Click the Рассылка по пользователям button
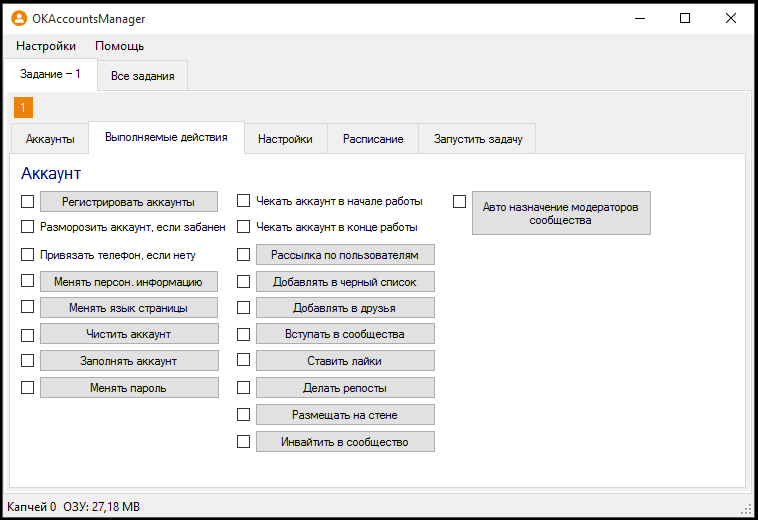The image size is (758, 520). tap(345, 255)
